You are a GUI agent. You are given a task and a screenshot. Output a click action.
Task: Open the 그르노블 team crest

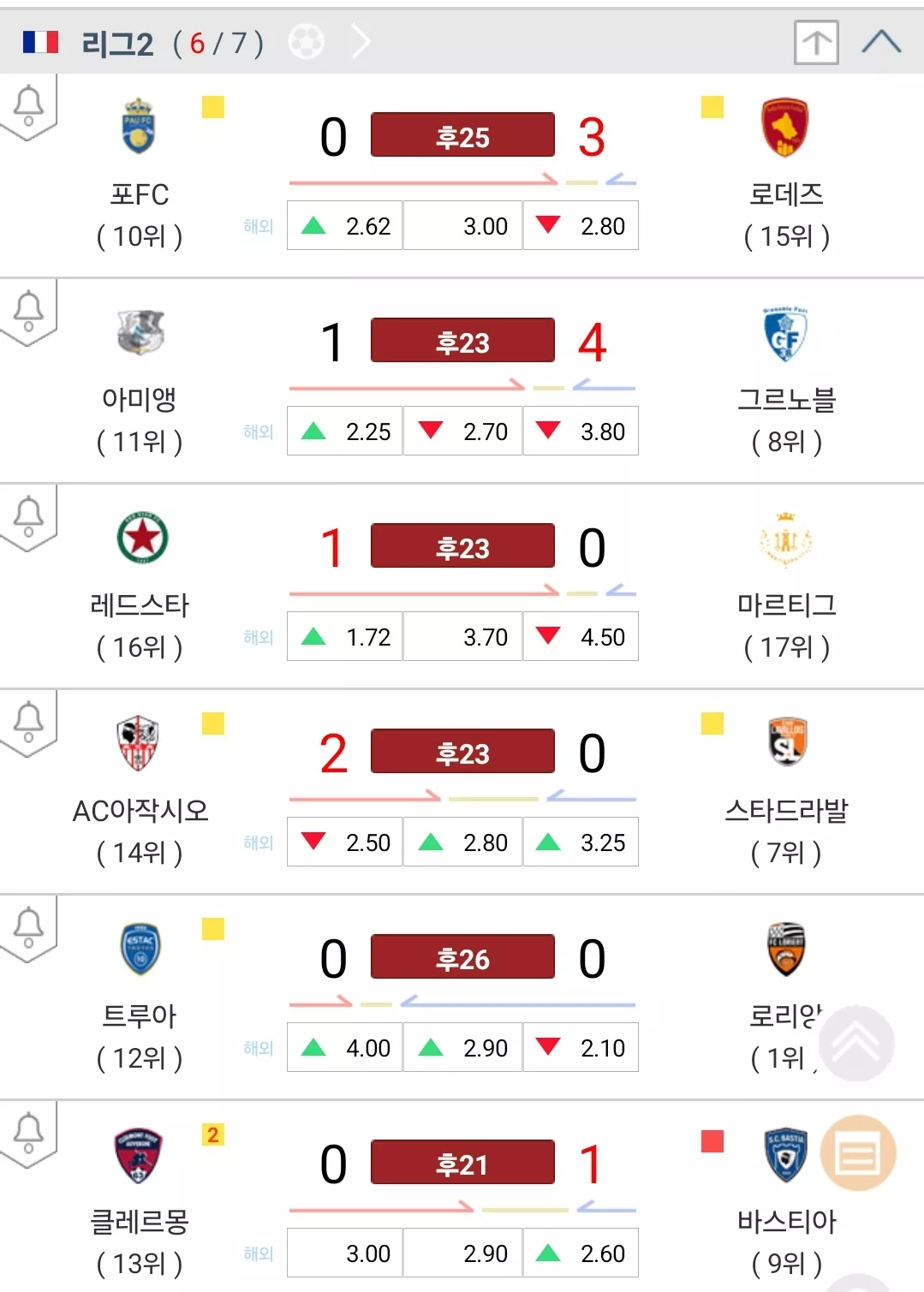(x=785, y=333)
